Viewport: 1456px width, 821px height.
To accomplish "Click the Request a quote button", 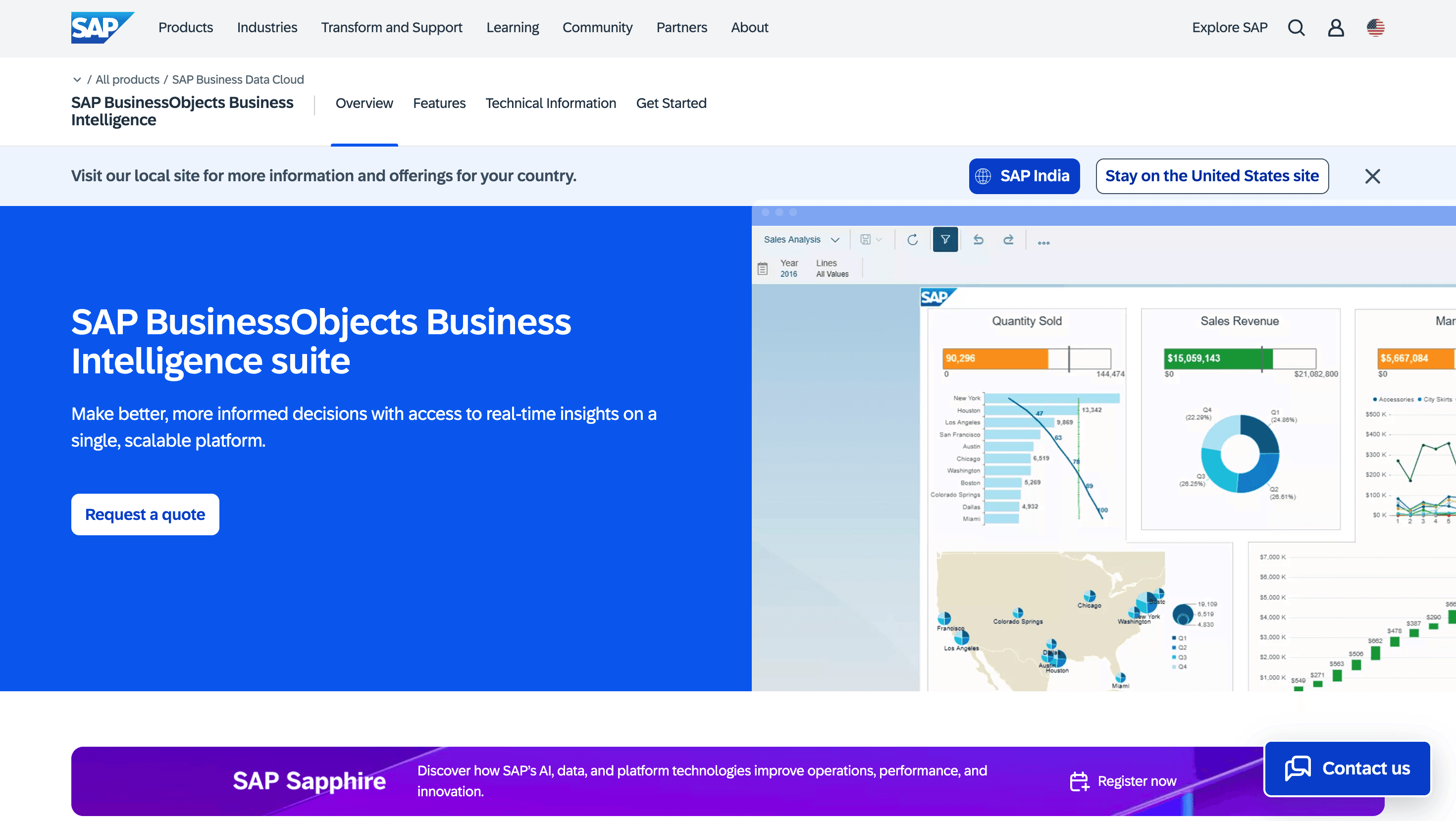I will click(145, 514).
